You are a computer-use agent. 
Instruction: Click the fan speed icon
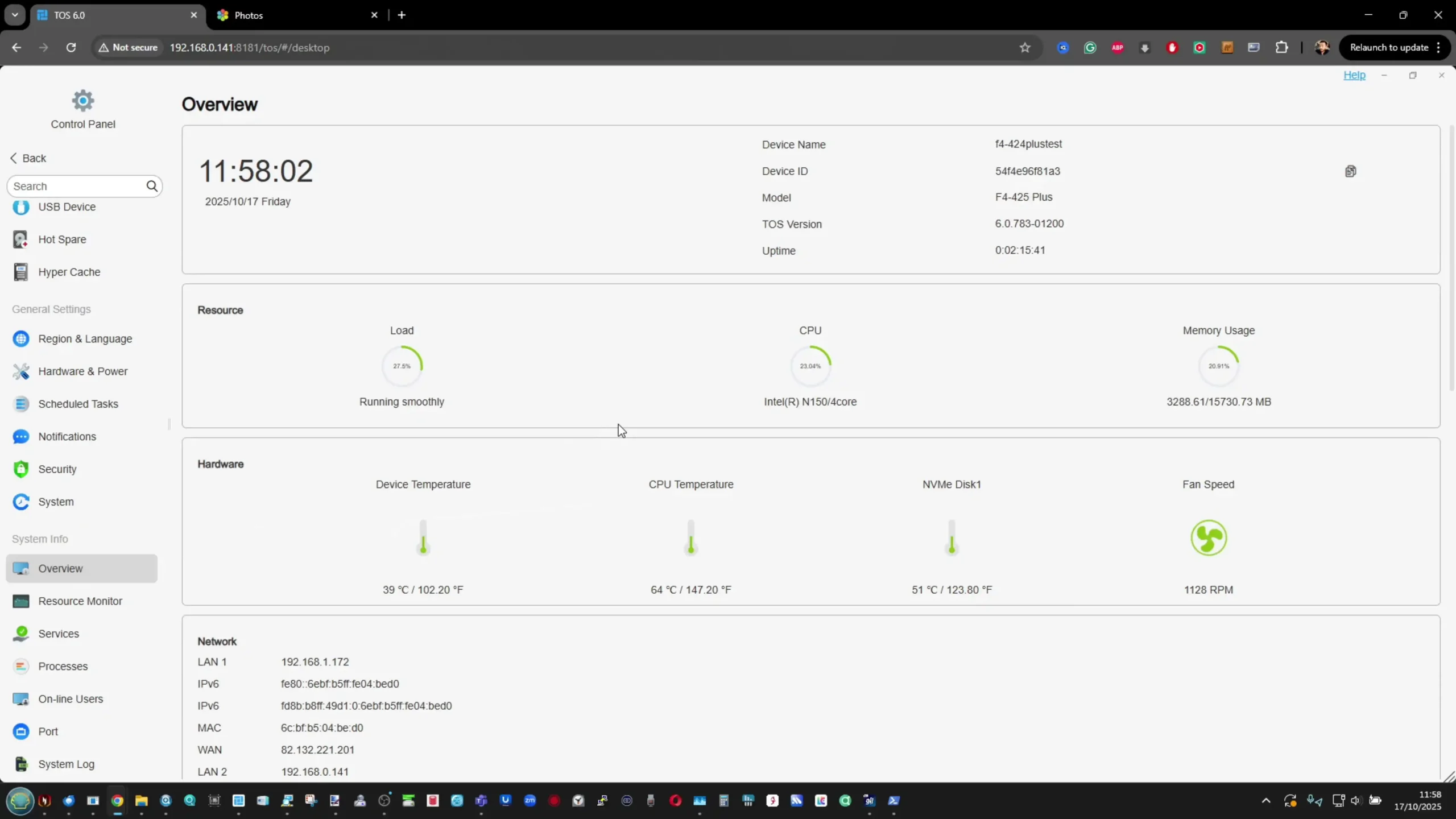click(x=1208, y=537)
